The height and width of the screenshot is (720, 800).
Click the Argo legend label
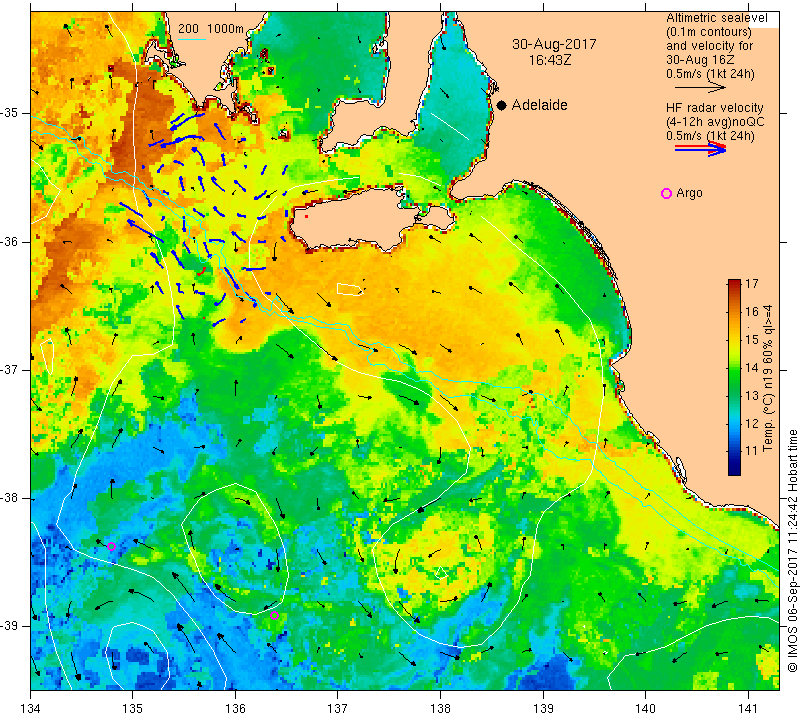coord(689,193)
